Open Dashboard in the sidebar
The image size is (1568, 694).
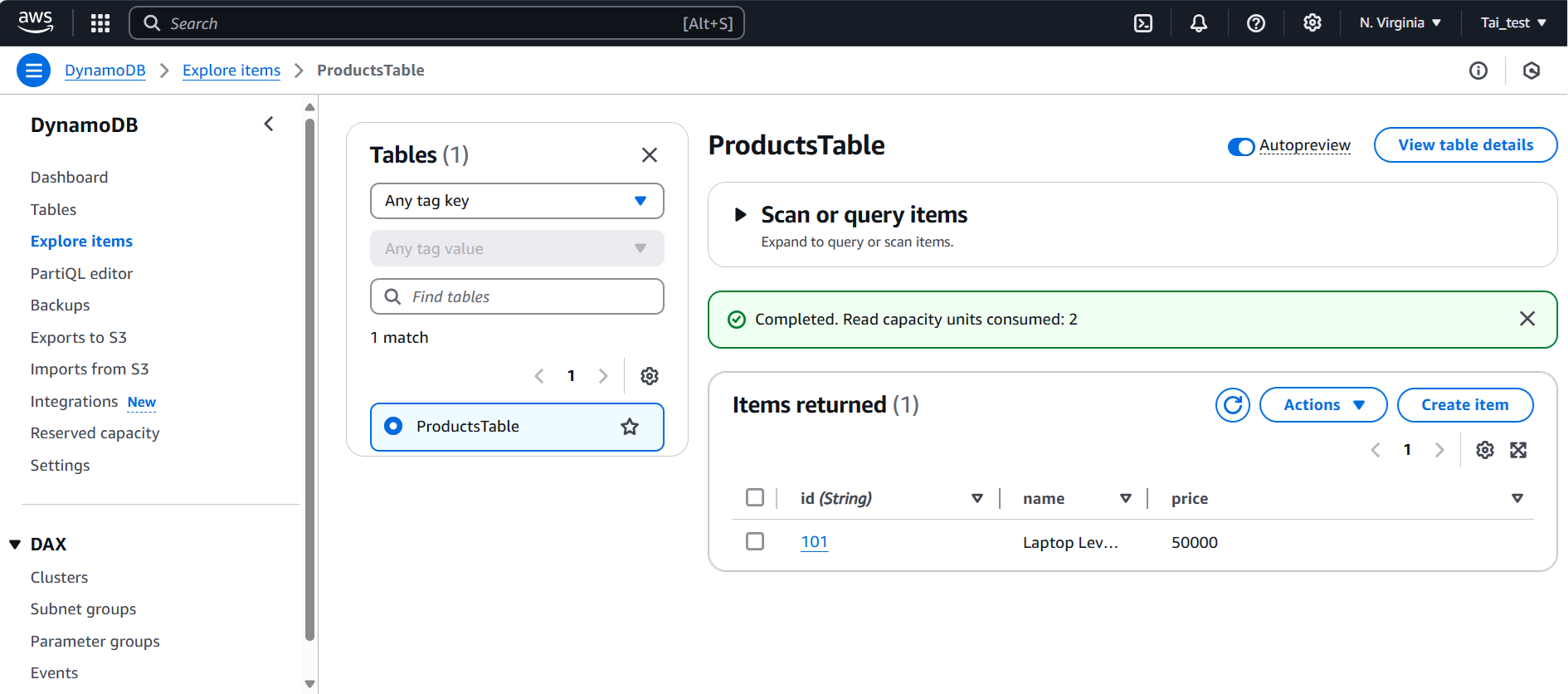[x=70, y=177]
